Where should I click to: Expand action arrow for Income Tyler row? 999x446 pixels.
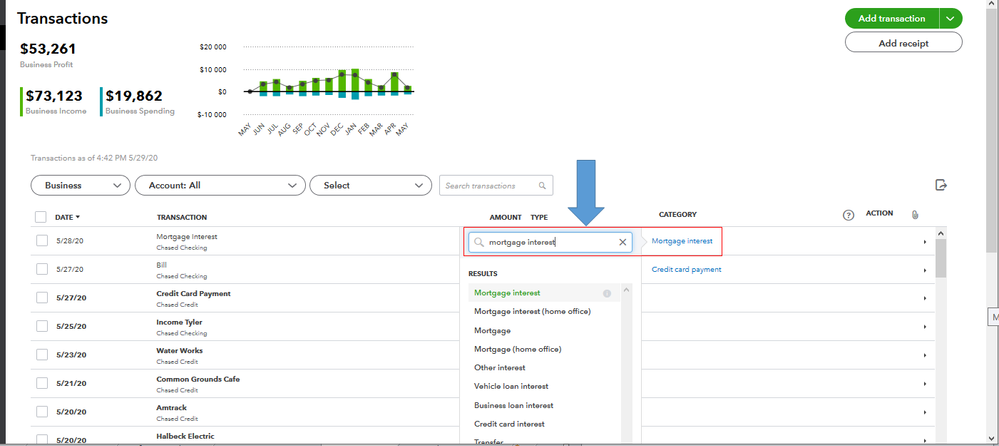pyautogui.click(x=924, y=327)
